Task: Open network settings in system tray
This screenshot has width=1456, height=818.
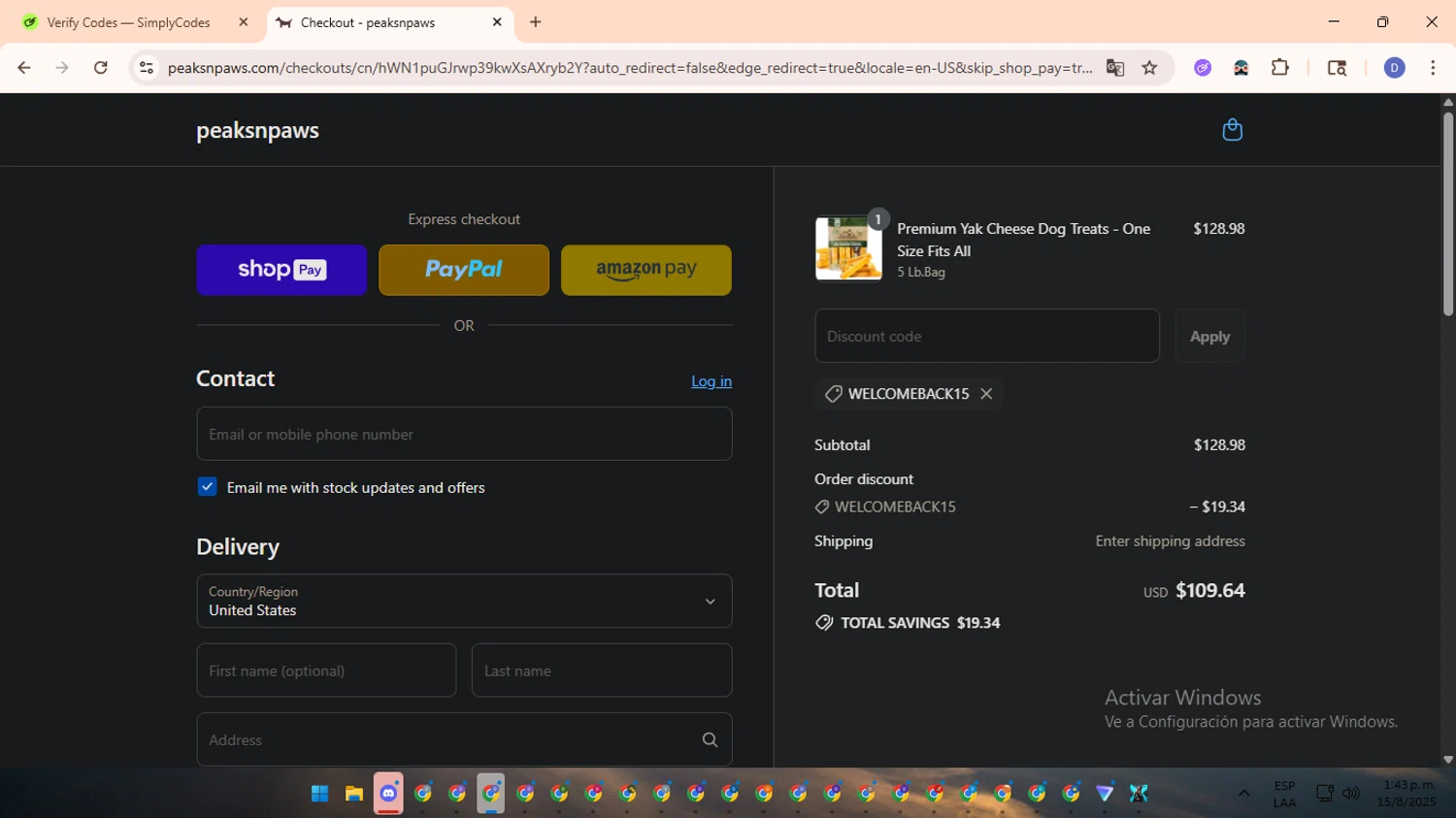Action: pos(1325,794)
